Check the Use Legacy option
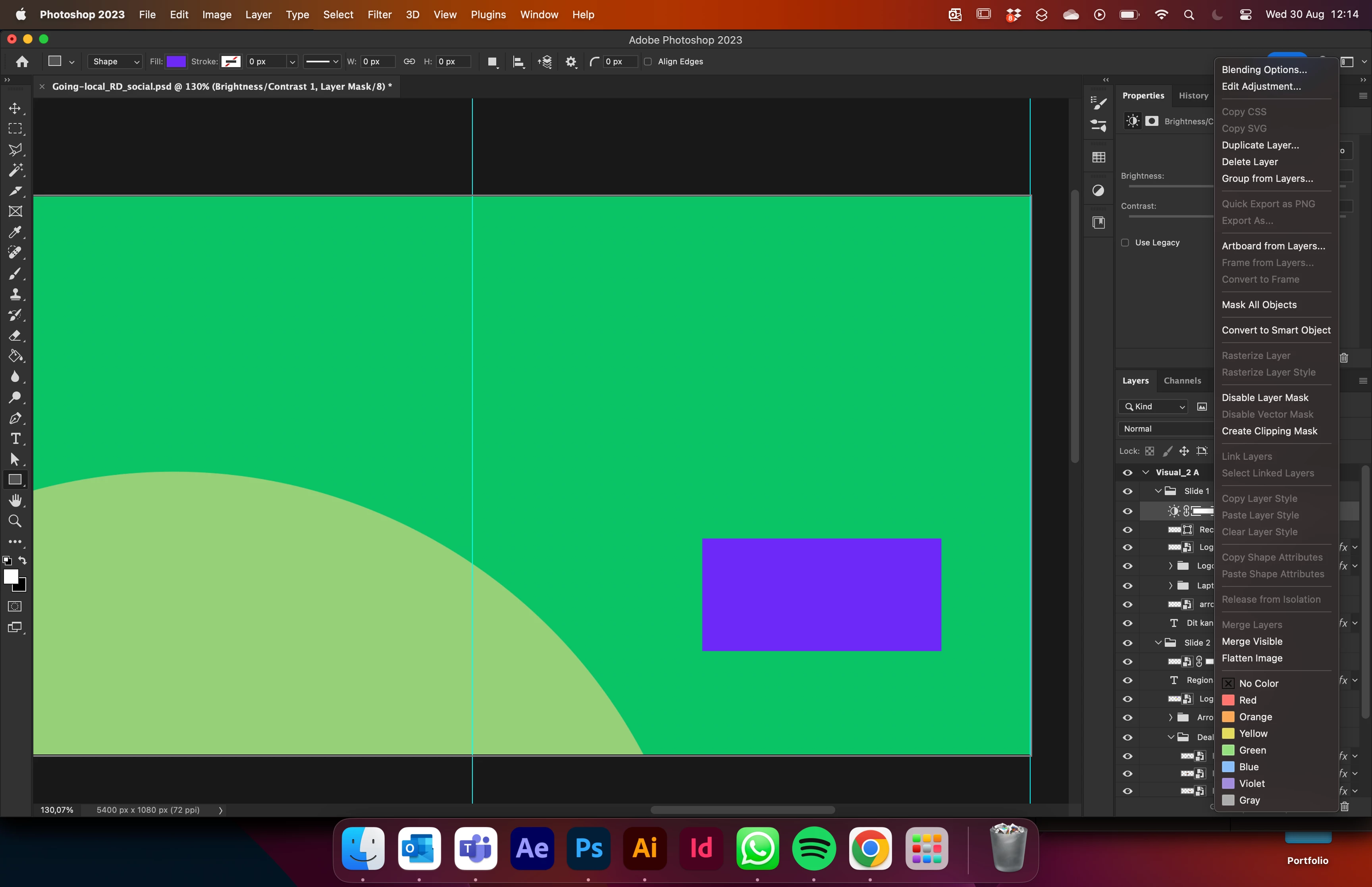This screenshot has width=1372, height=887. coord(1125,243)
